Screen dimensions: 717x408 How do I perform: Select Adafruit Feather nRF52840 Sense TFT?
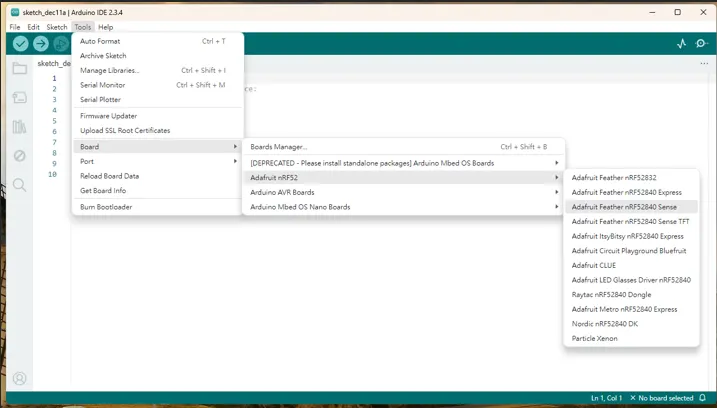pos(631,222)
